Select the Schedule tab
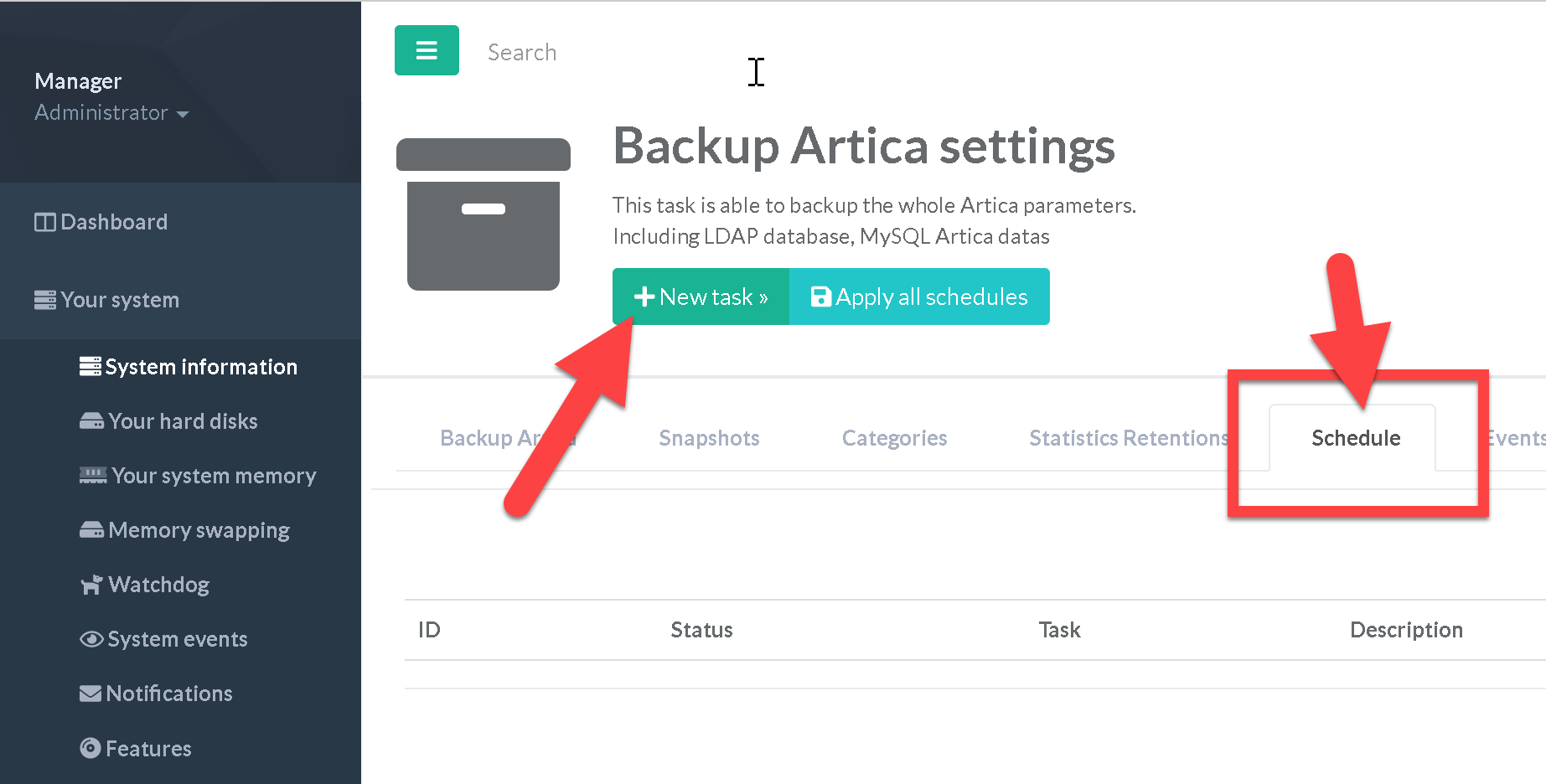 [1355, 438]
